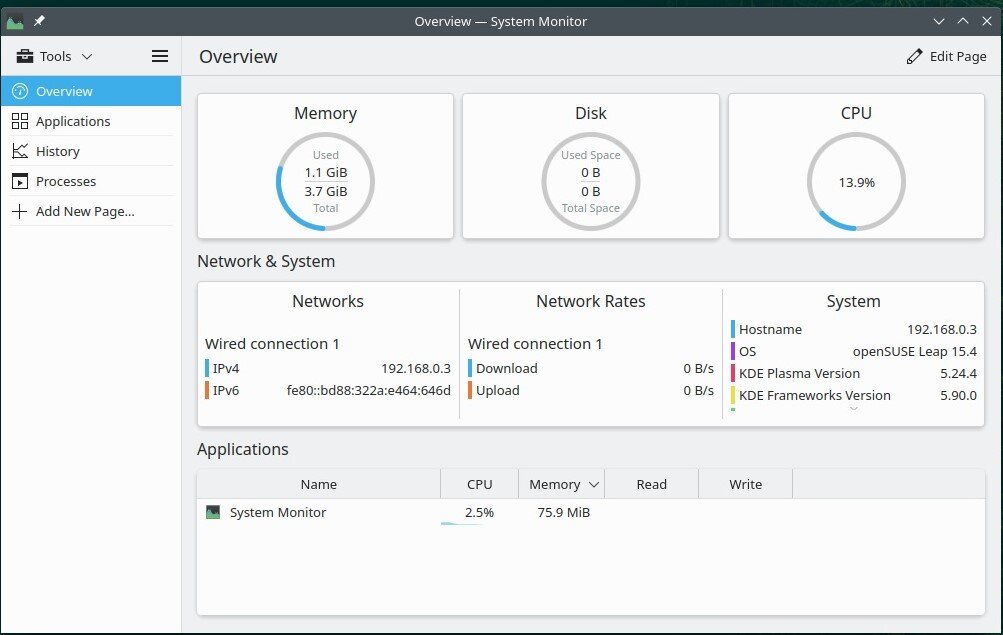Select the System Monitor application row

point(590,512)
